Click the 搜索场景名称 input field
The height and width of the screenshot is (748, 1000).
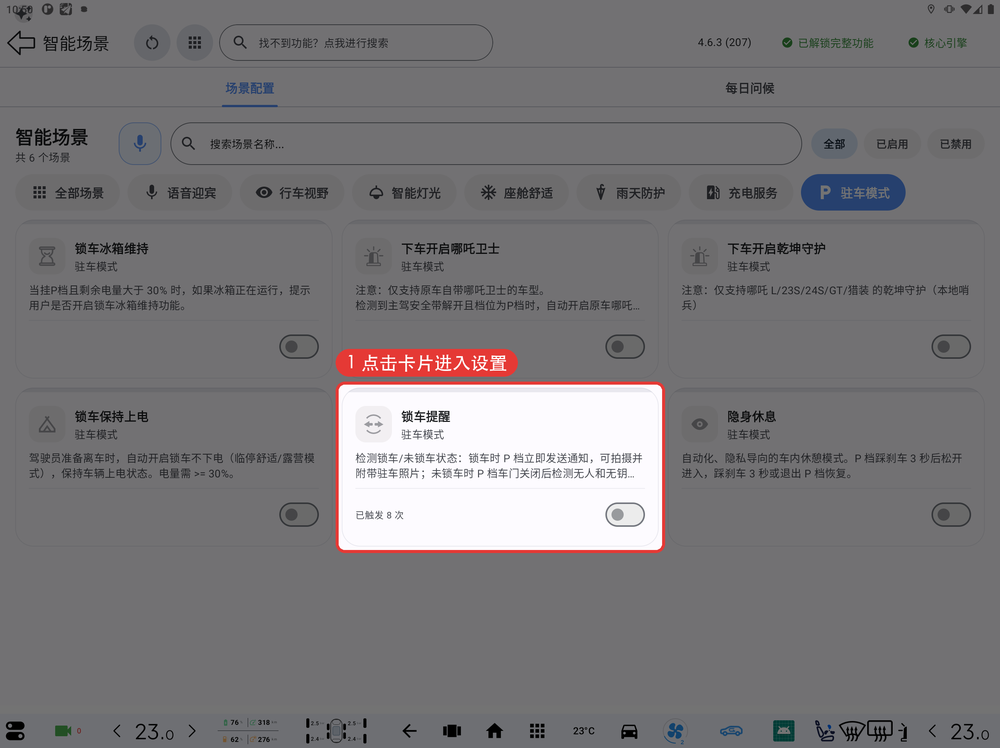486,143
